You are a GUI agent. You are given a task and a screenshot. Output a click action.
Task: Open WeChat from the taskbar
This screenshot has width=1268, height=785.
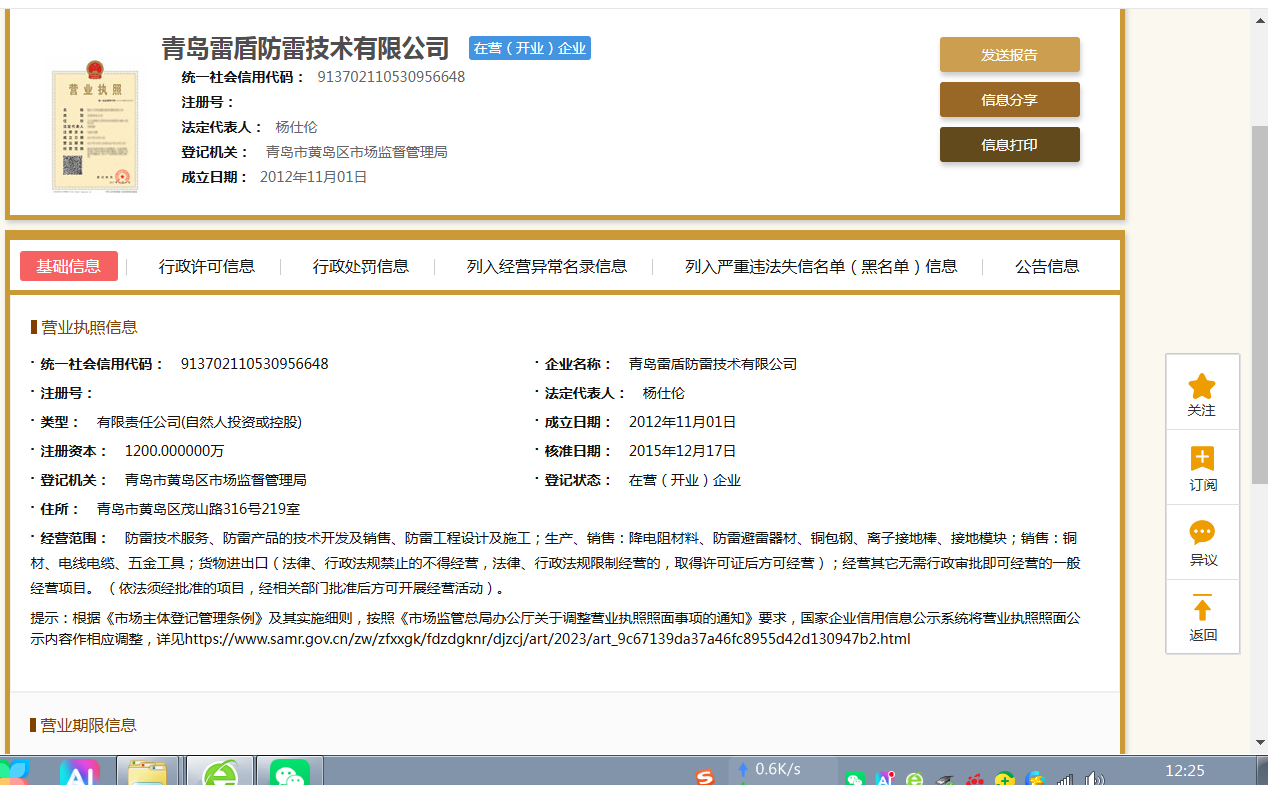click(x=289, y=772)
